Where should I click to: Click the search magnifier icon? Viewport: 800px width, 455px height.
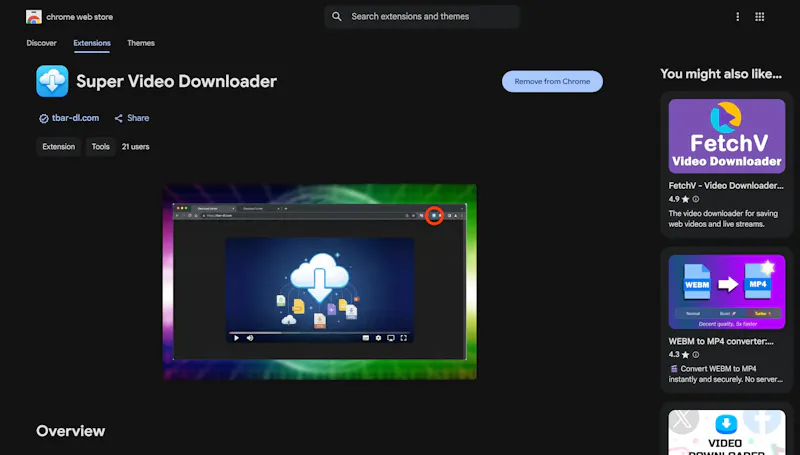point(337,16)
